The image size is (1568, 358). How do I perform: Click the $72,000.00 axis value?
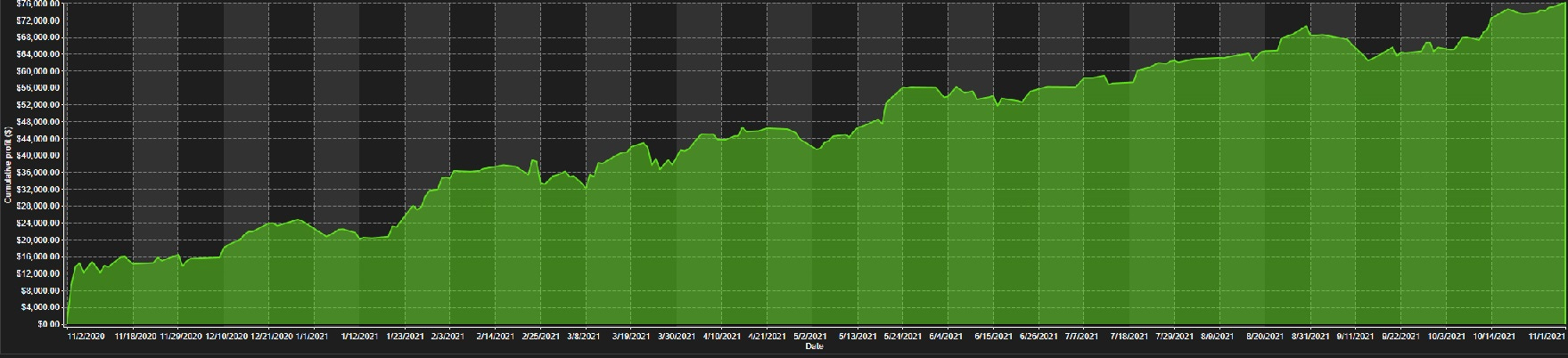[37, 20]
